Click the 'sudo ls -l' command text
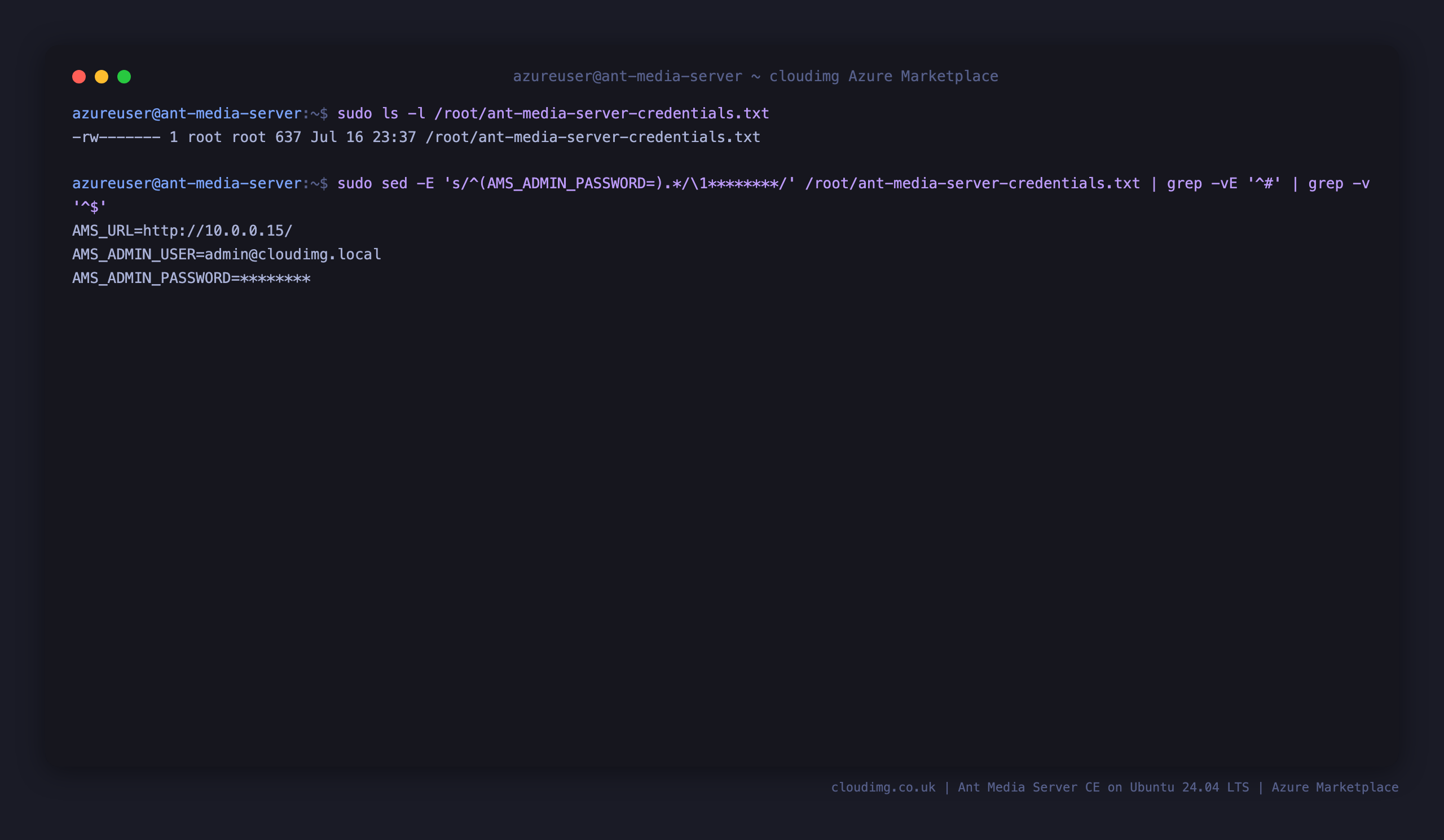 click(381, 113)
